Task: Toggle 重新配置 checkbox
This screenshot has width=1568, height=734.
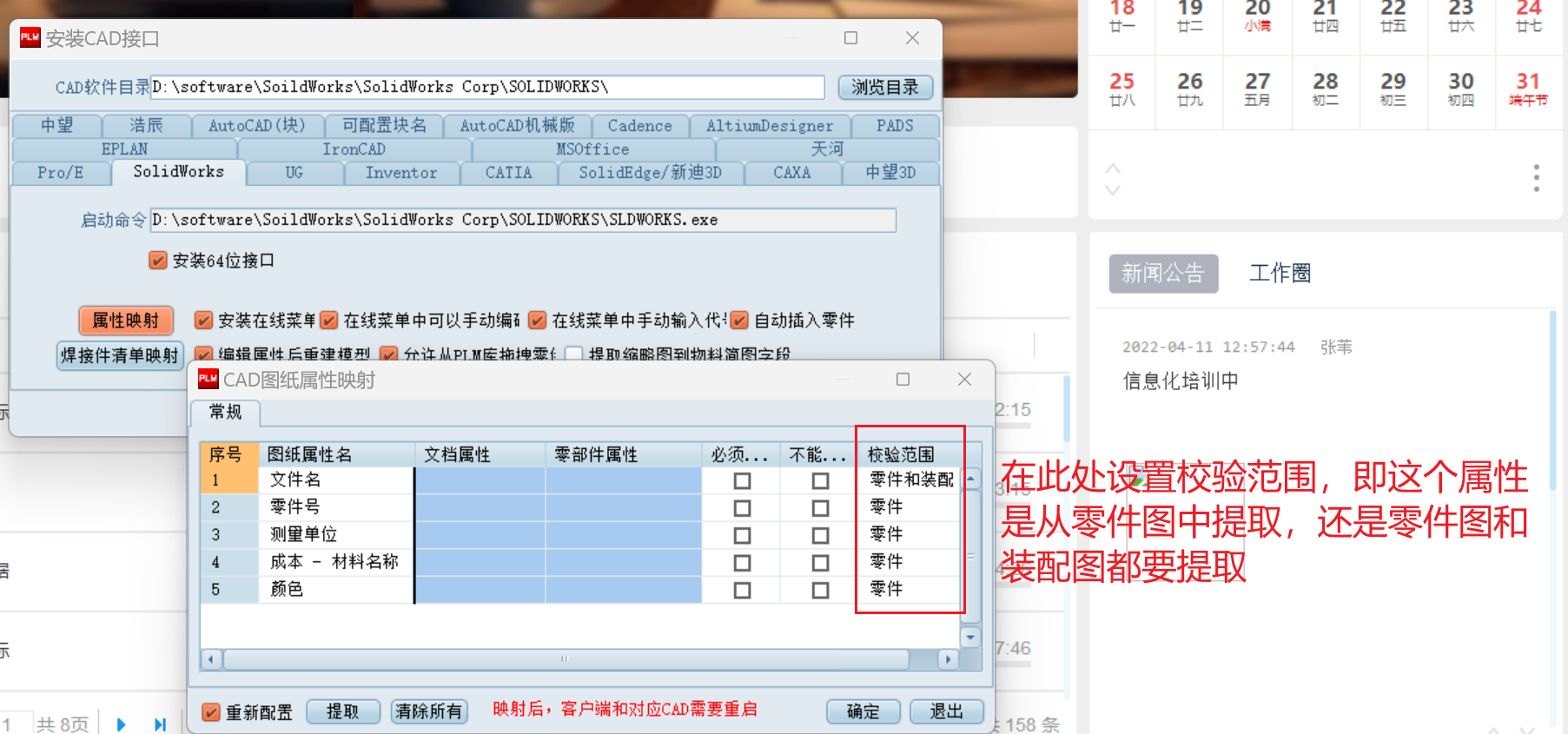Action: [x=210, y=712]
